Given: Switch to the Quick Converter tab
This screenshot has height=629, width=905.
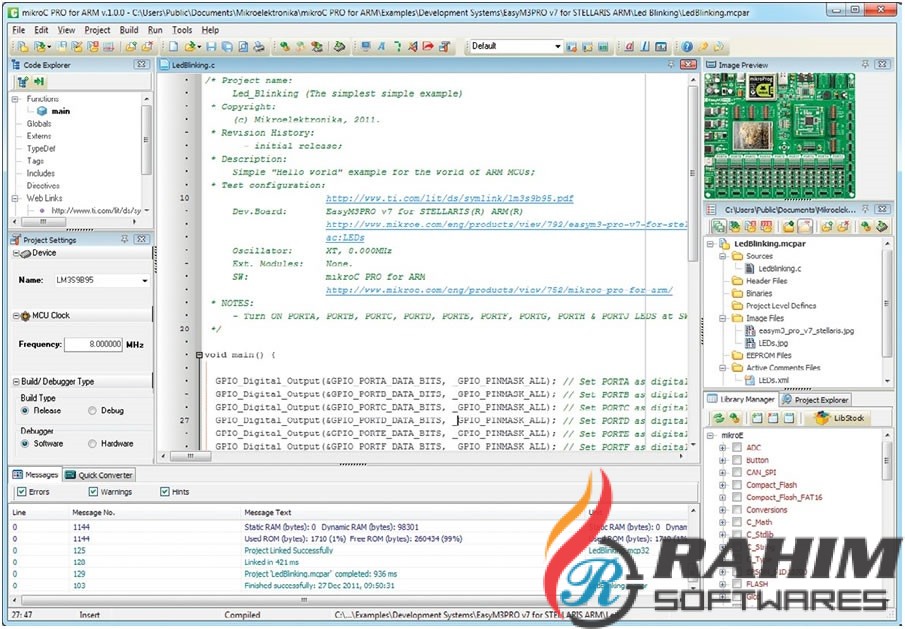Looking at the screenshot, I should [100, 475].
